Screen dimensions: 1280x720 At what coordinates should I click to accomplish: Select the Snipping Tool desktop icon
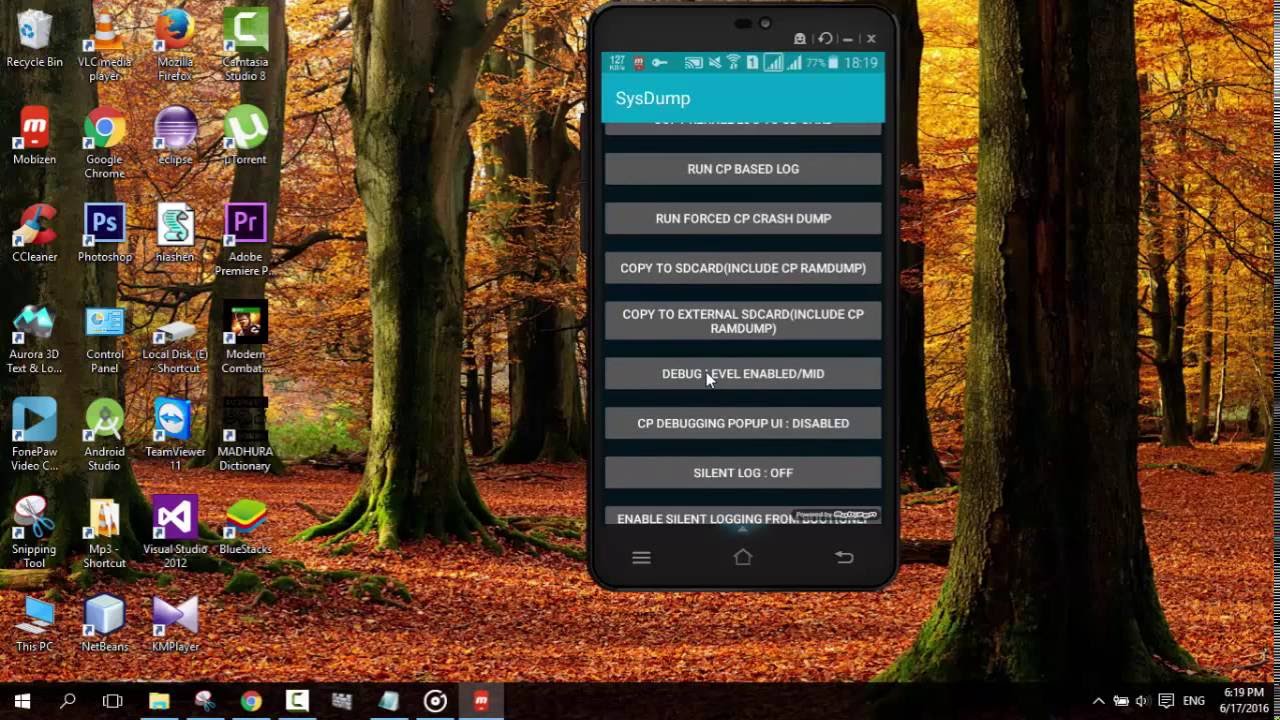click(x=34, y=533)
